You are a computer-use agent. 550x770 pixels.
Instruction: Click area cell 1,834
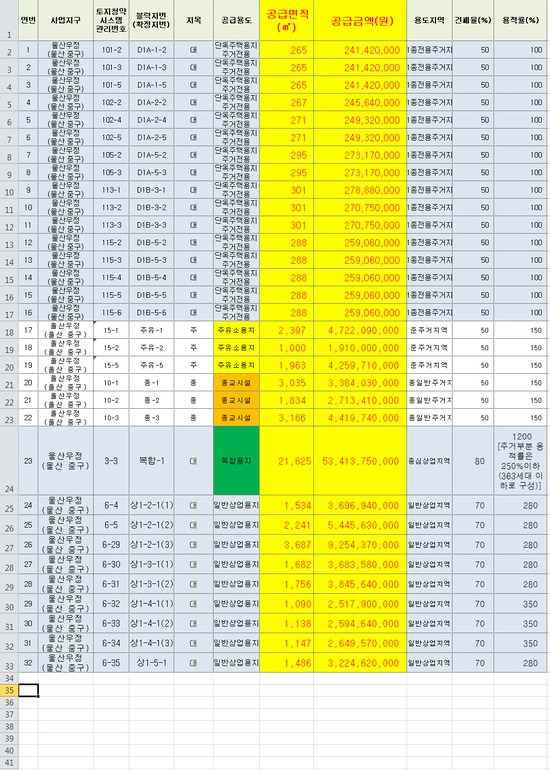pyautogui.click(x=287, y=401)
